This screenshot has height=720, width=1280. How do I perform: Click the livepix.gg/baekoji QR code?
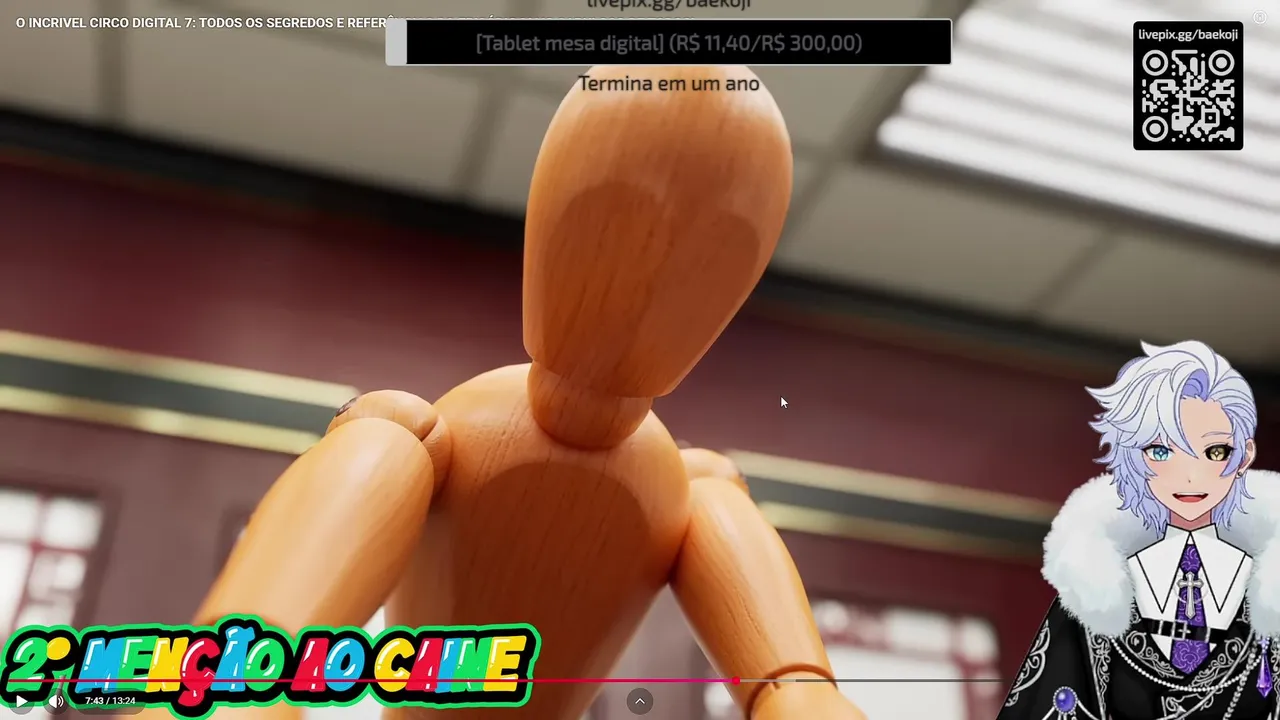tap(1188, 97)
